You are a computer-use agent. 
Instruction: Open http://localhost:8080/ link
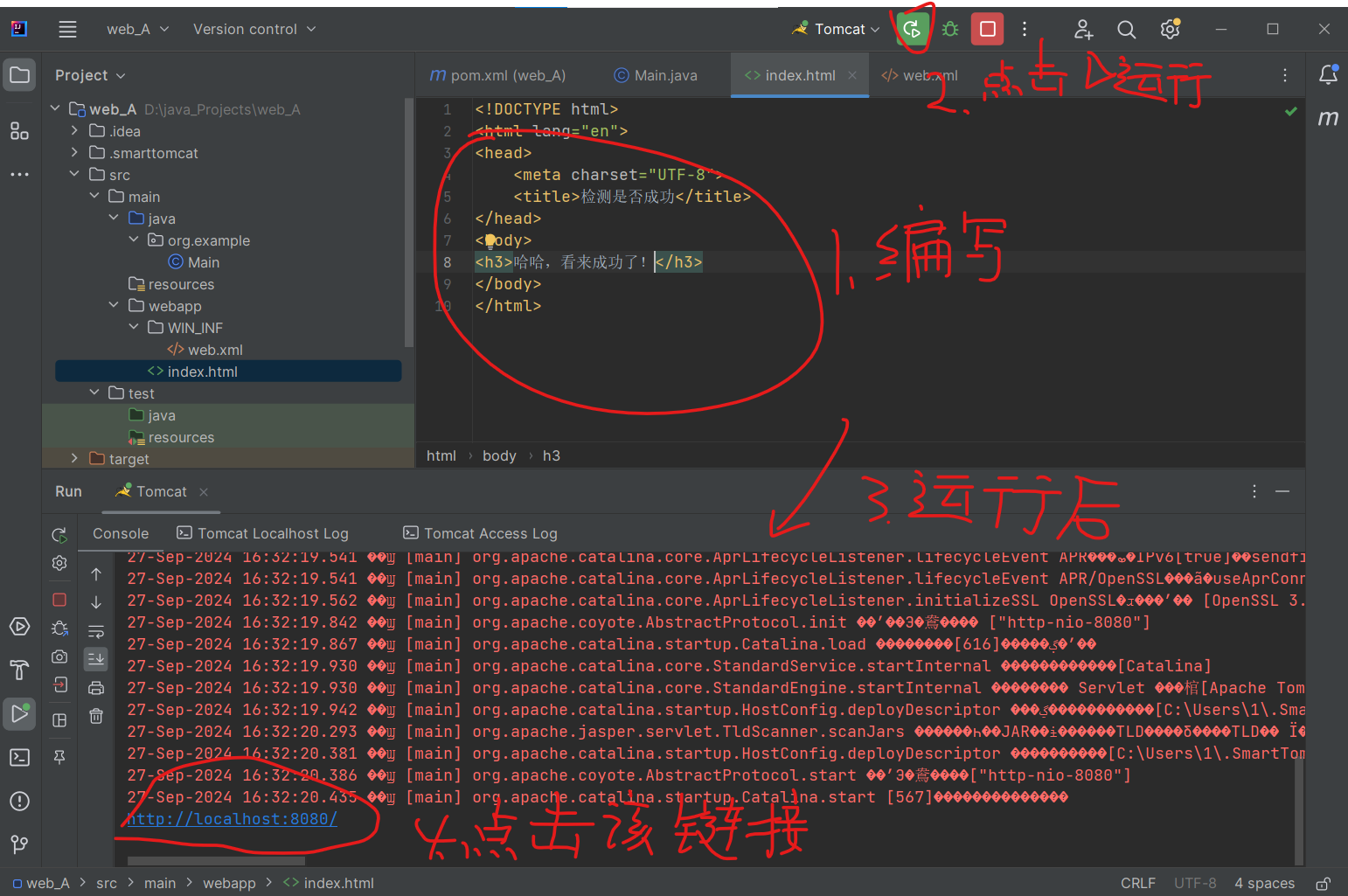pyautogui.click(x=232, y=819)
